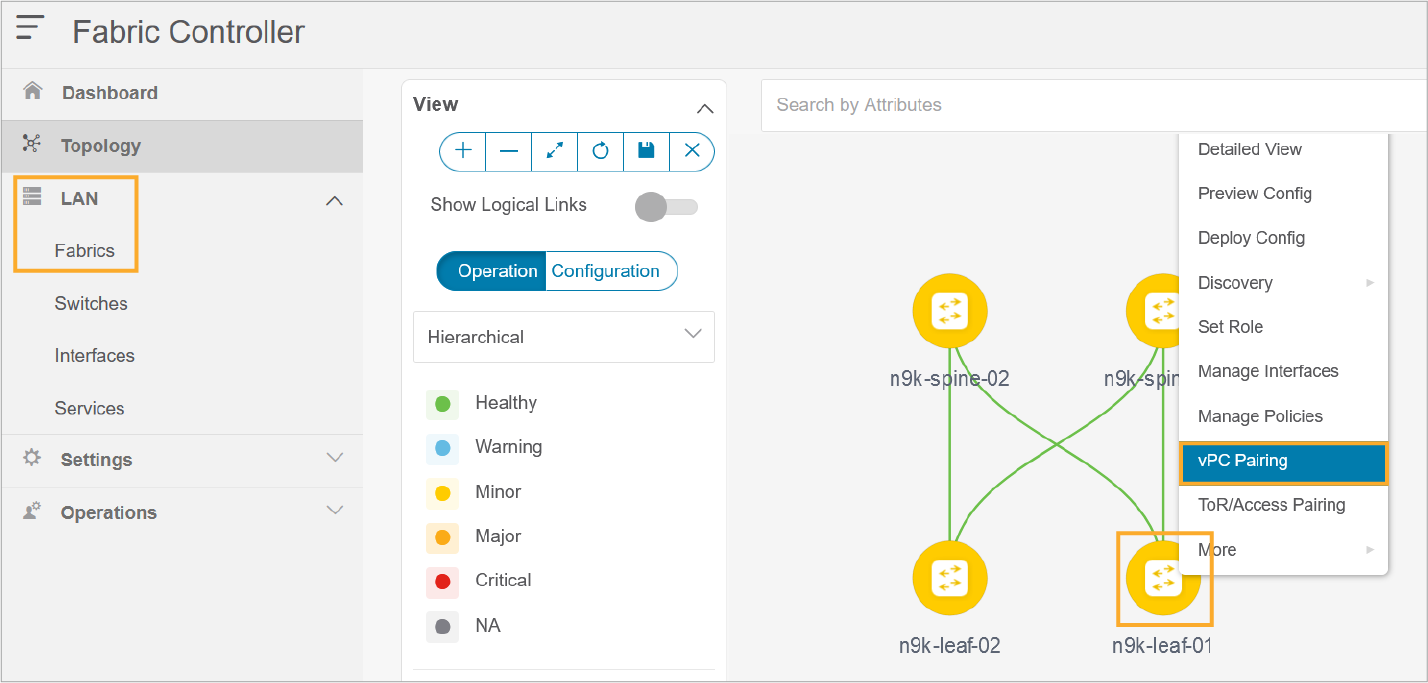Open Services under LAN
The image size is (1428, 683).
pos(89,408)
